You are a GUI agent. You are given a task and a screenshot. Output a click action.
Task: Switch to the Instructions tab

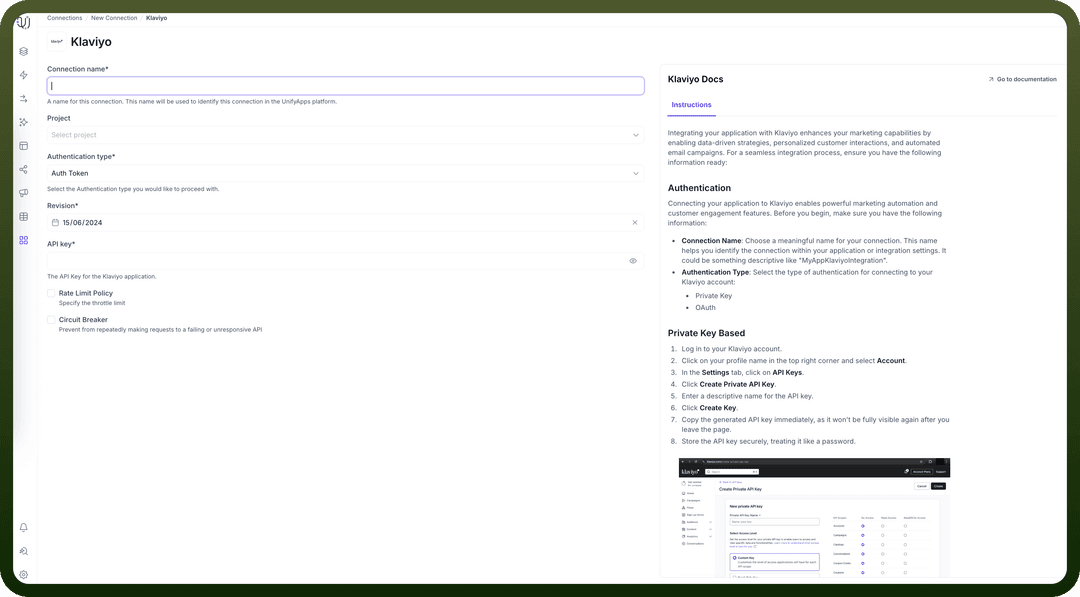pos(692,105)
